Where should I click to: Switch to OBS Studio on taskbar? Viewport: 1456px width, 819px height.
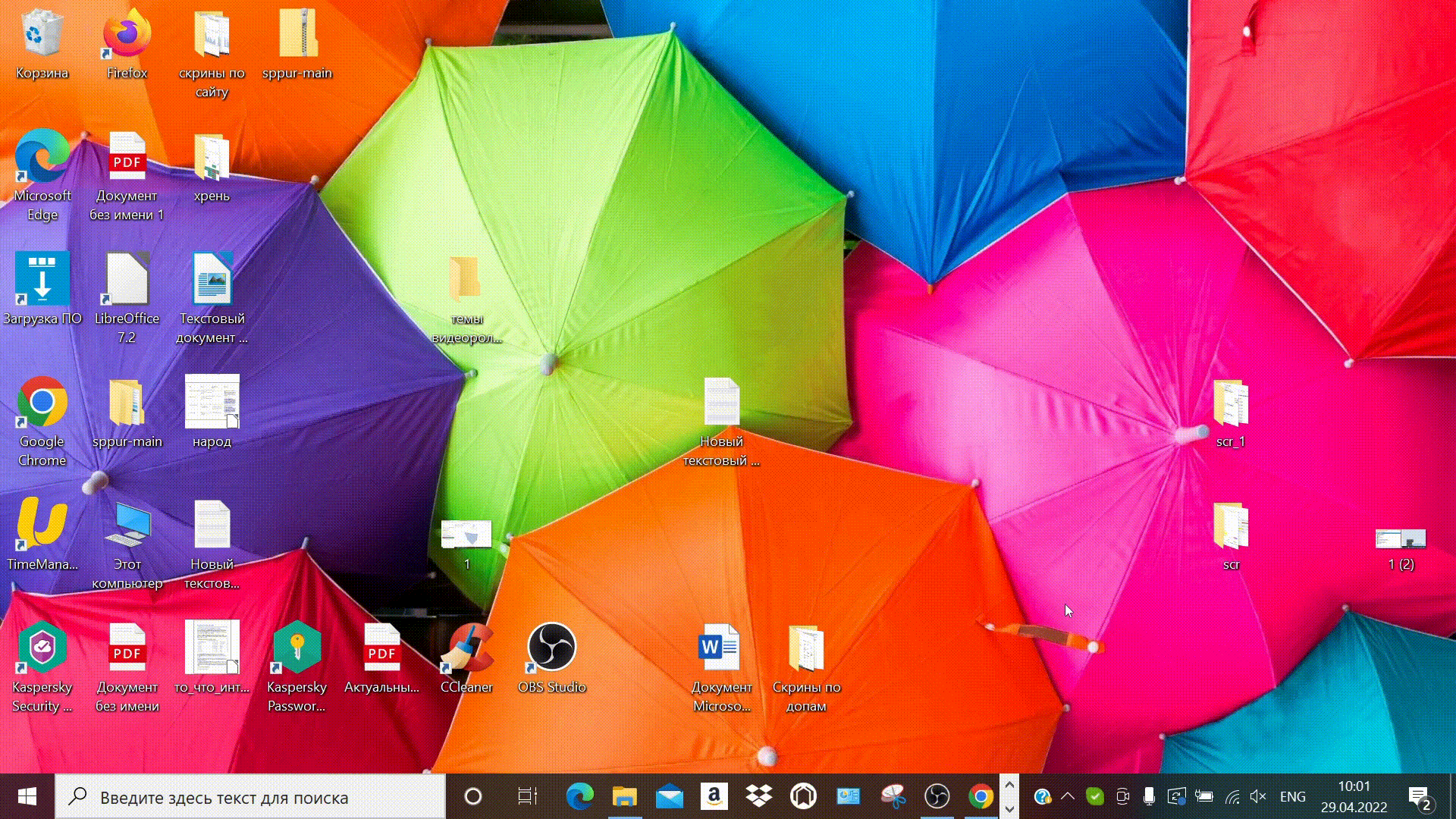click(x=937, y=796)
